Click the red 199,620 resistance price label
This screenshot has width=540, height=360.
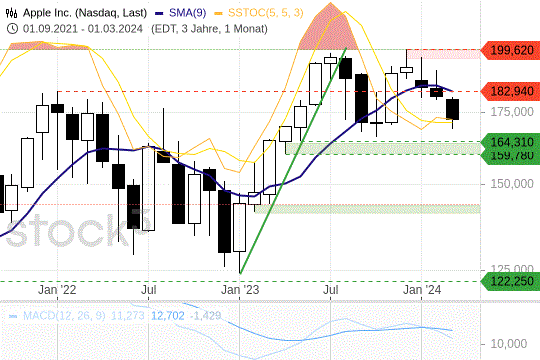point(510,50)
